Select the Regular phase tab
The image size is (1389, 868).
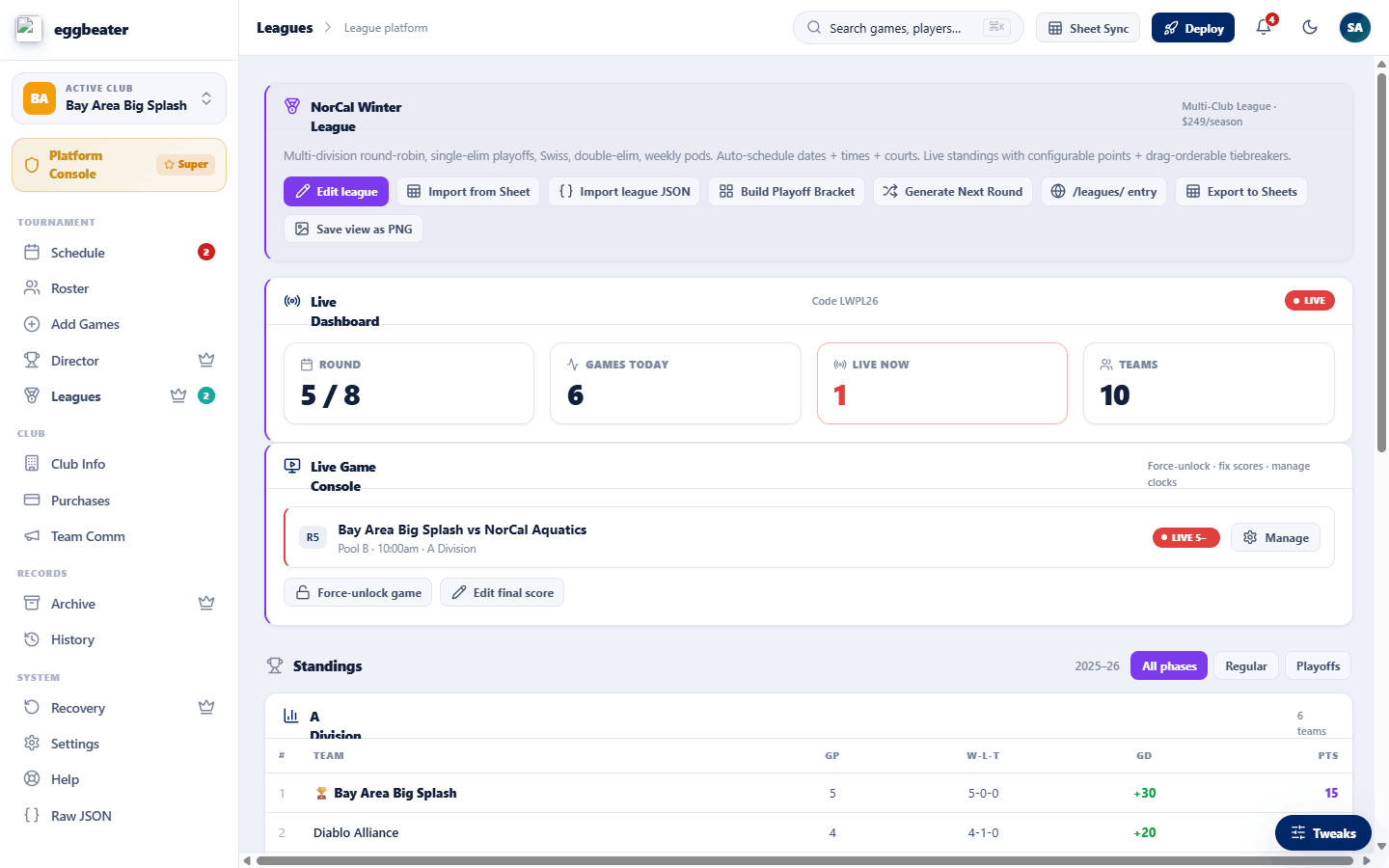coord(1246,665)
